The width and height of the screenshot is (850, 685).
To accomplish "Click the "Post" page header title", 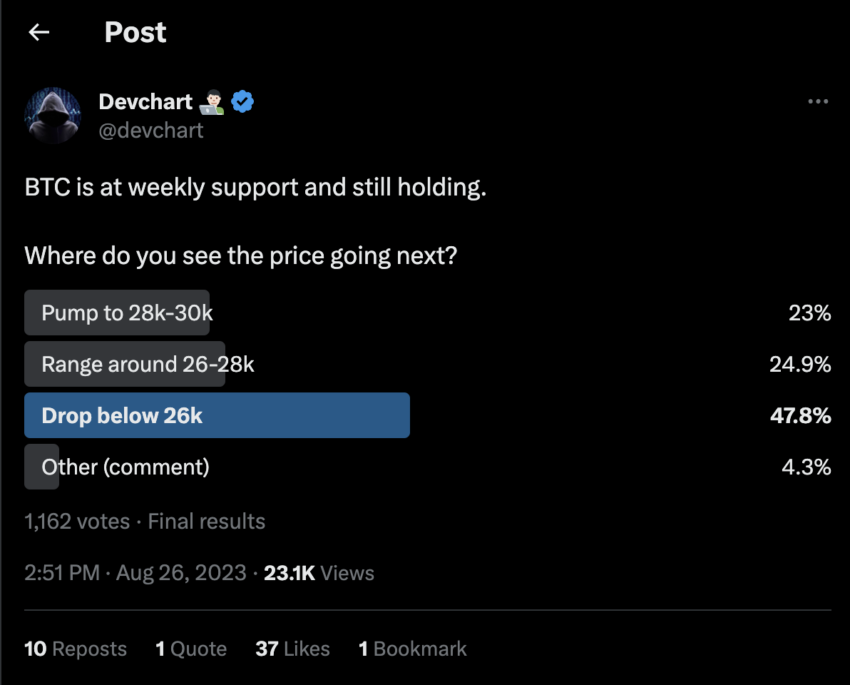I will coord(135,32).
